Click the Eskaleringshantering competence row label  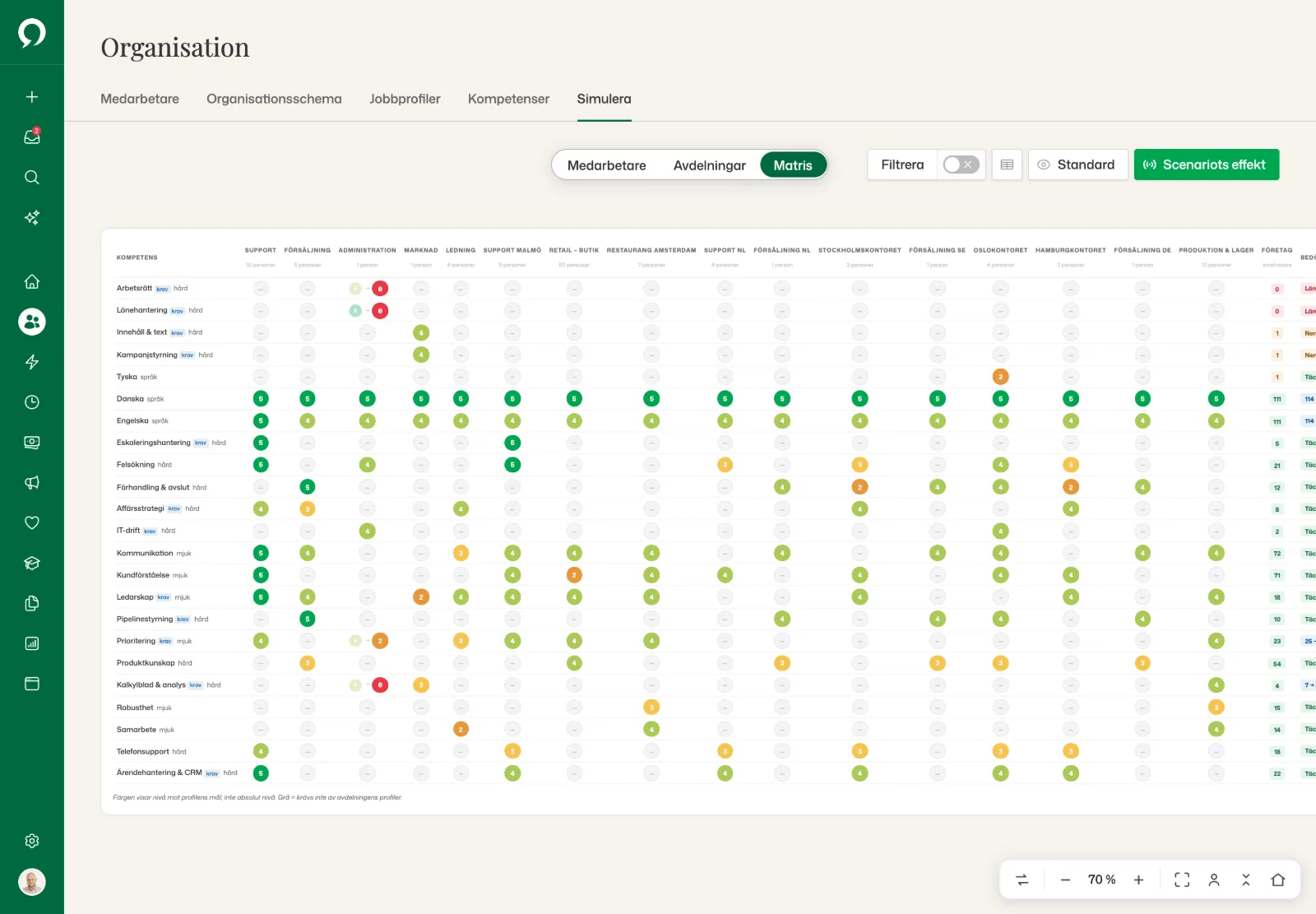pos(153,443)
